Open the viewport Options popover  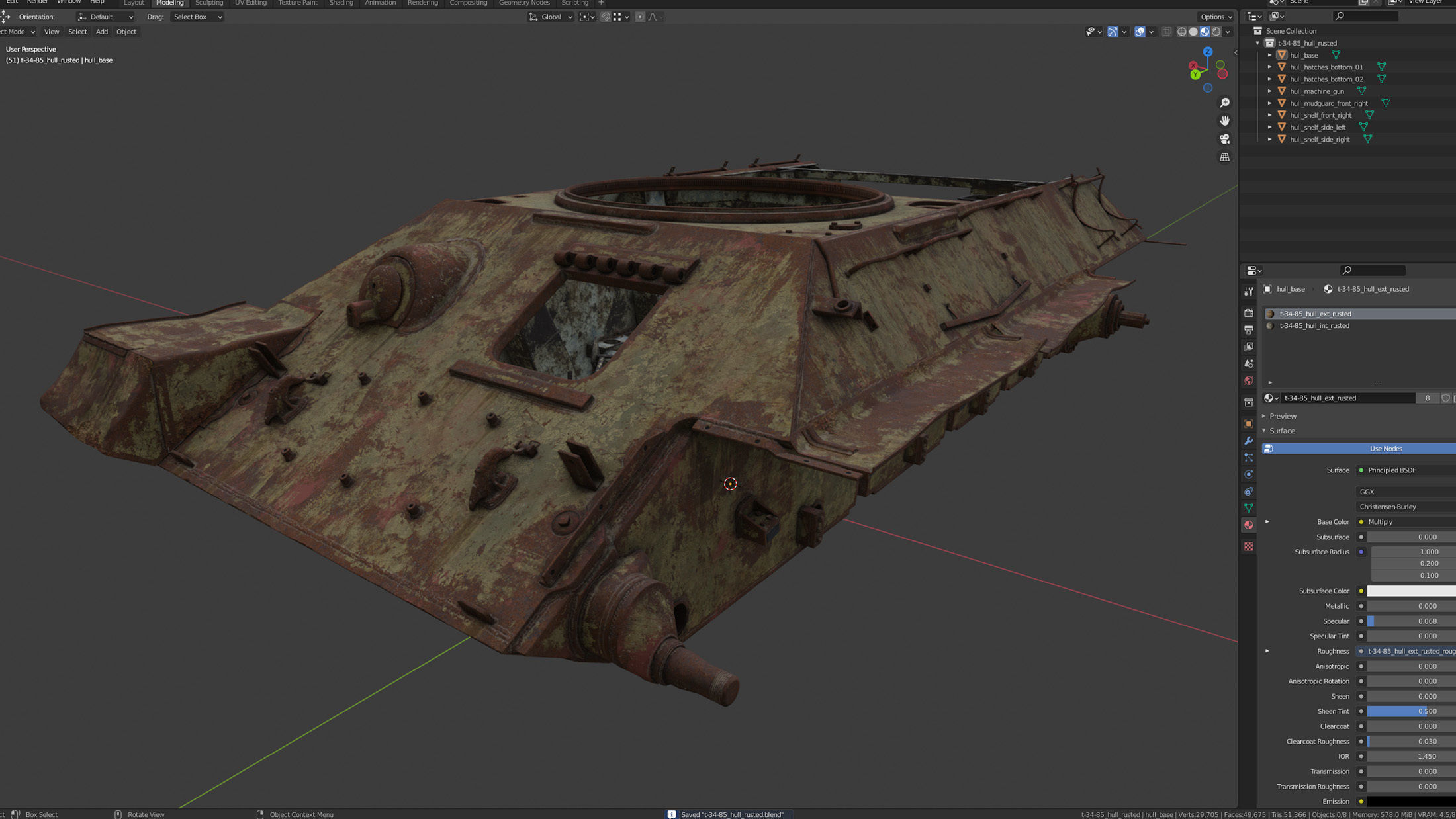(x=1216, y=17)
